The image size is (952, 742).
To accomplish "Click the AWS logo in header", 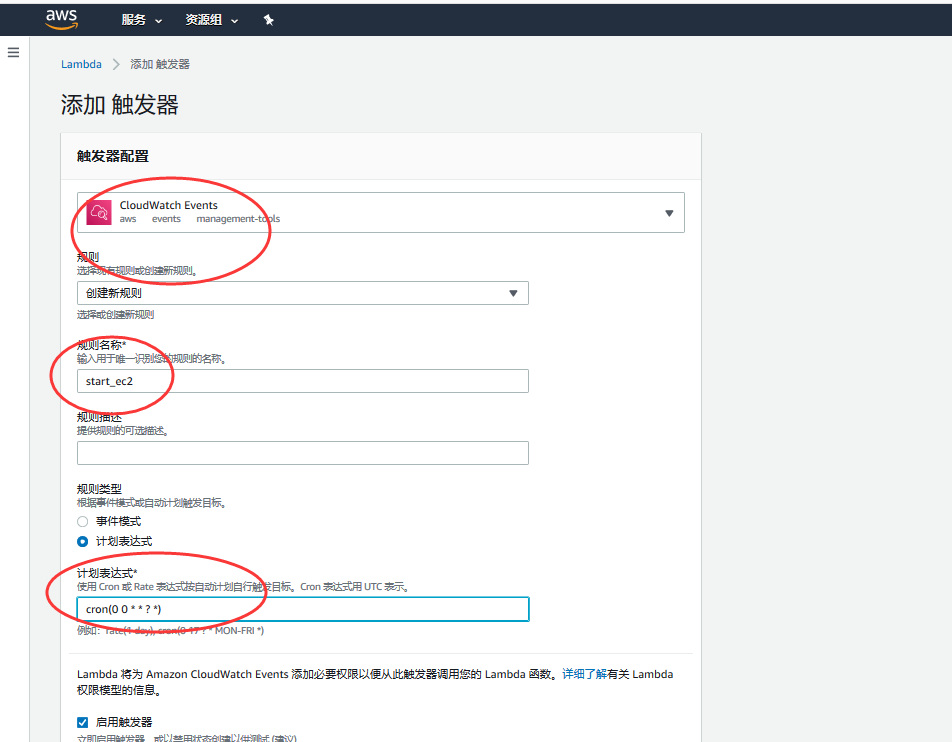I will (x=61, y=19).
